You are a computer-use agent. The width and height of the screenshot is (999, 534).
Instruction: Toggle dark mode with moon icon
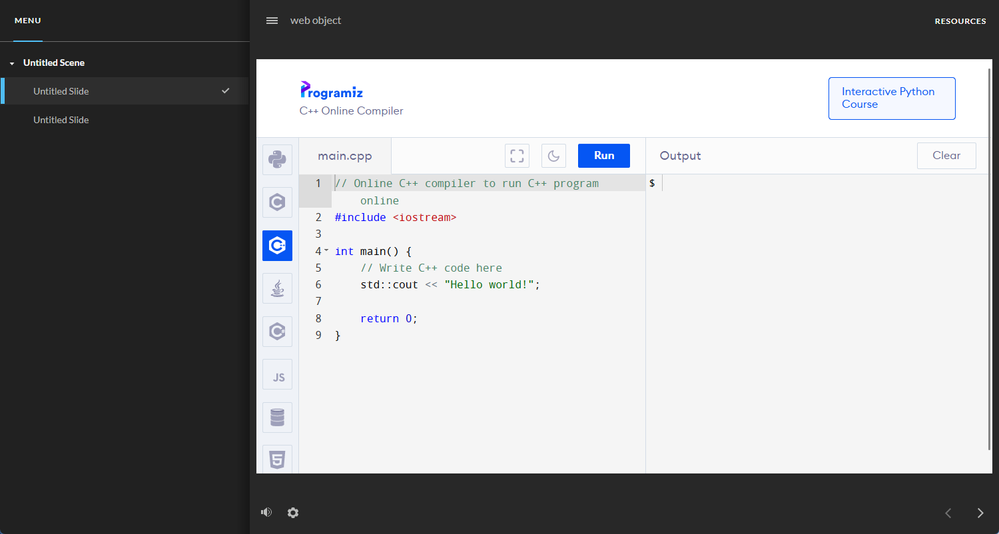[554, 155]
